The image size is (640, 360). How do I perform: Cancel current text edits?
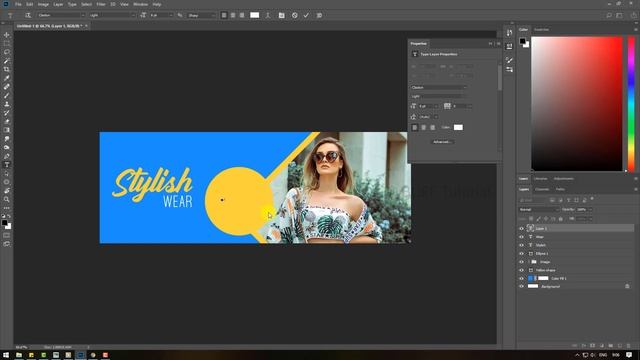[x=295, y=15]
